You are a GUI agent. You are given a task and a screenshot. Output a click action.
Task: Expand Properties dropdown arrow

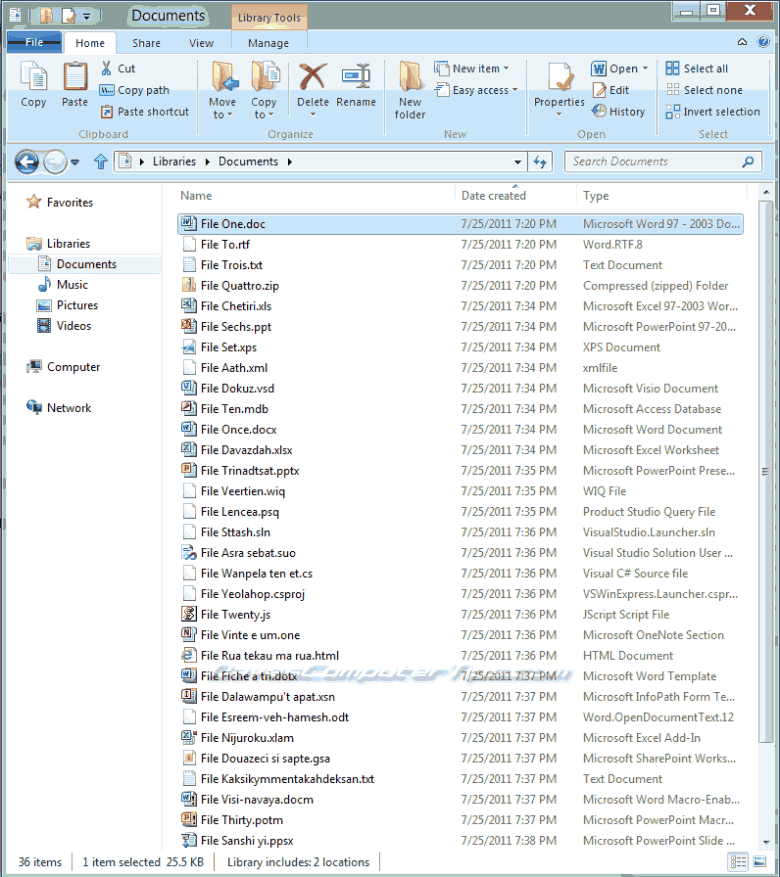[559, 115]
